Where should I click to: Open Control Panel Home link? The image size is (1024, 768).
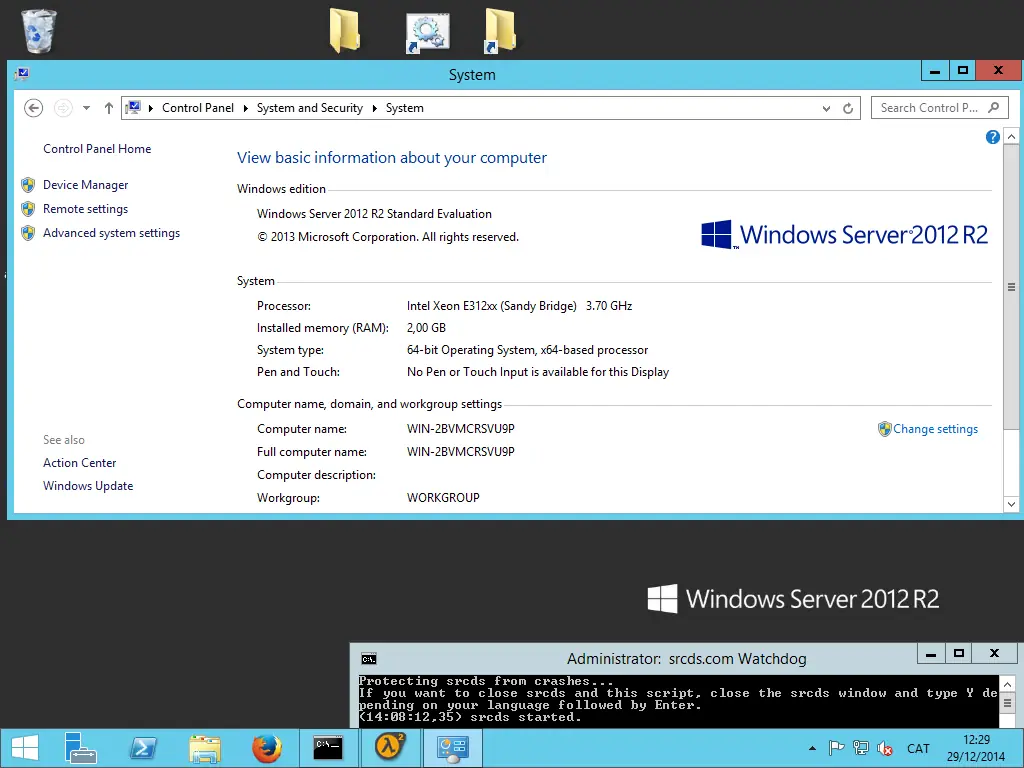click(97, 149)
